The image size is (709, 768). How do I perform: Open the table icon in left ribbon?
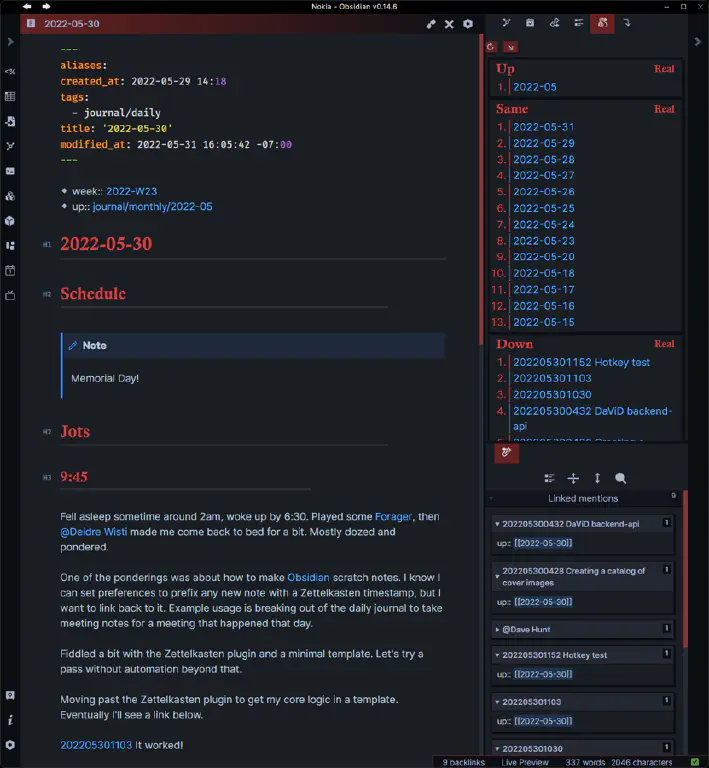point(10,96)
